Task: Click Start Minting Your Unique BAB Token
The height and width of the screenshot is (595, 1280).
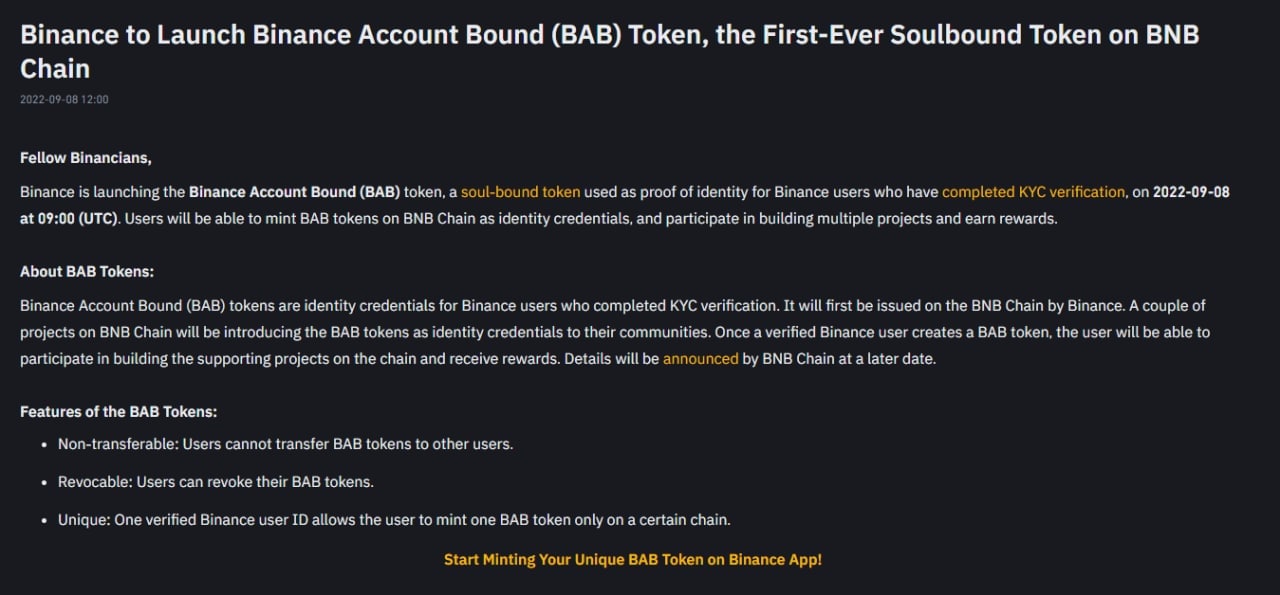Action: click(x=632, y=560)
